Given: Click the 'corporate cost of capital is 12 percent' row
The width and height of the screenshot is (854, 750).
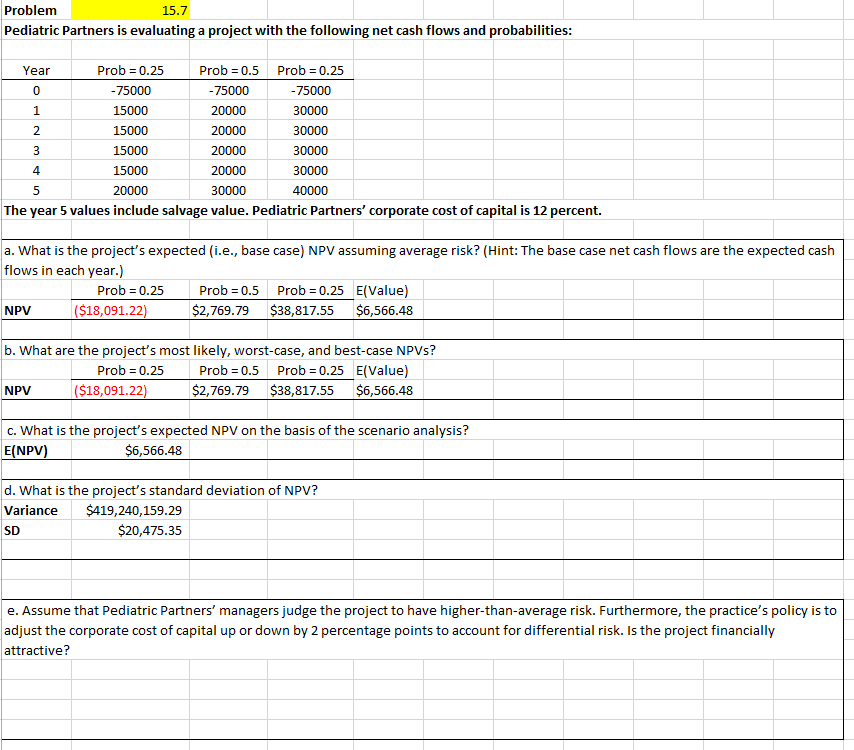Looking at the screenshot, I should [x=303, y=211].
